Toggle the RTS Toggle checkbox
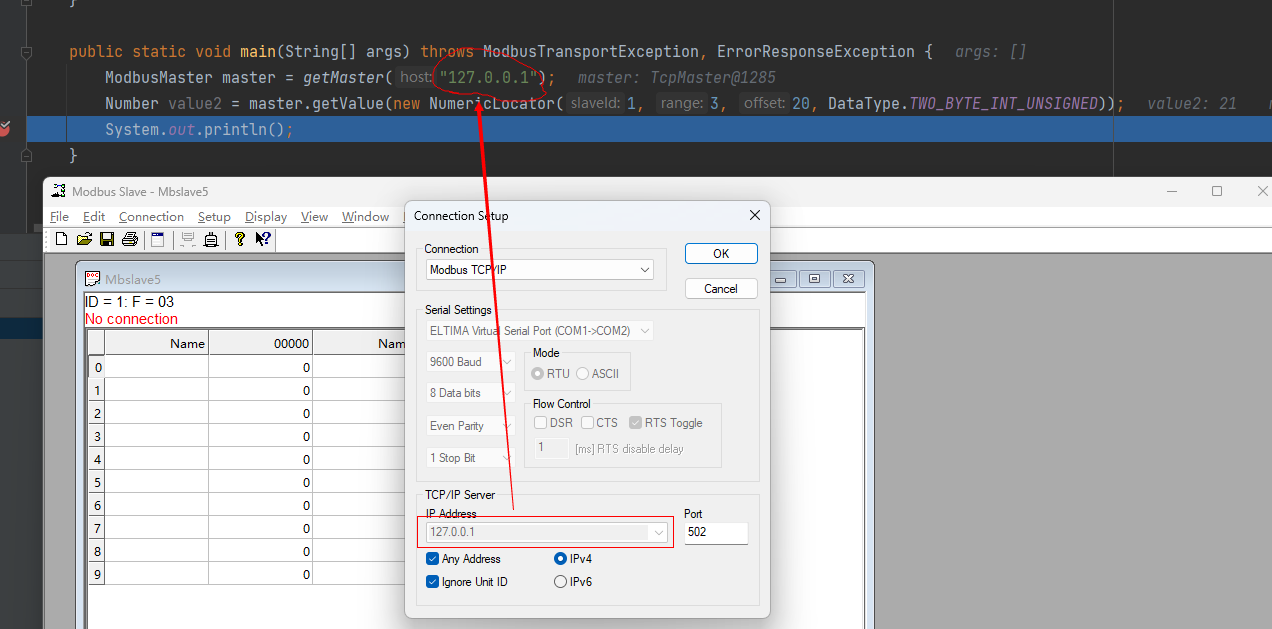Viewport: 1272px width, 629px height. (636, 423)
